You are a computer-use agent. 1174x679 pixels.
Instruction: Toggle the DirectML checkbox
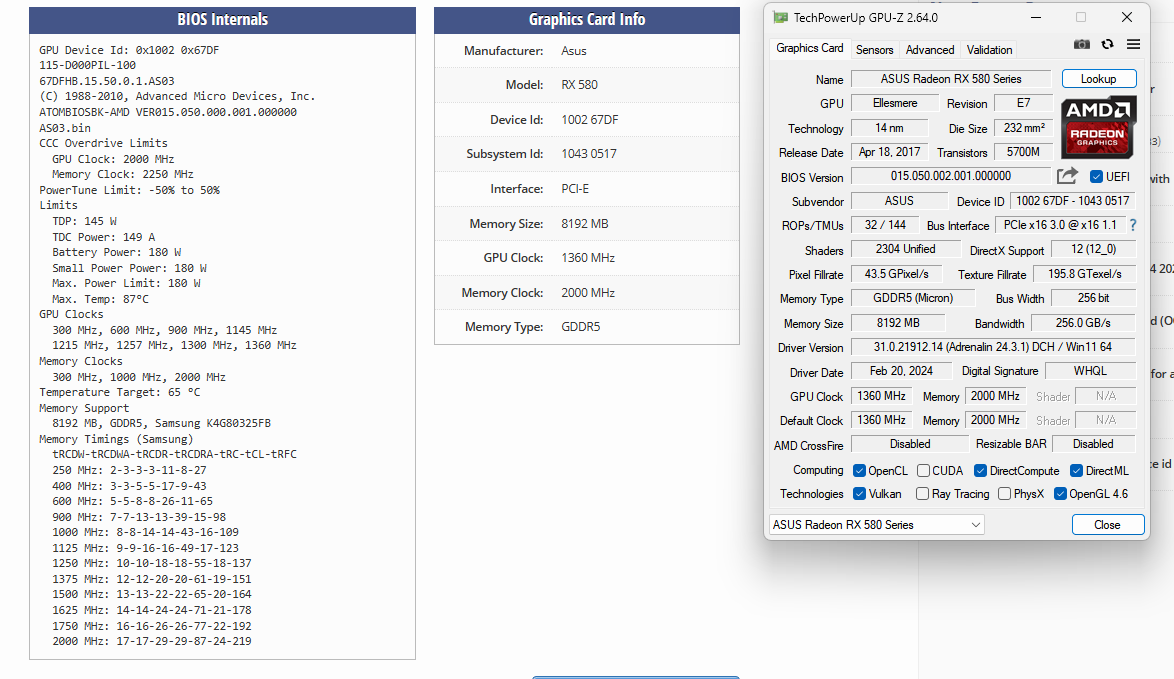tap(1076, 471)
